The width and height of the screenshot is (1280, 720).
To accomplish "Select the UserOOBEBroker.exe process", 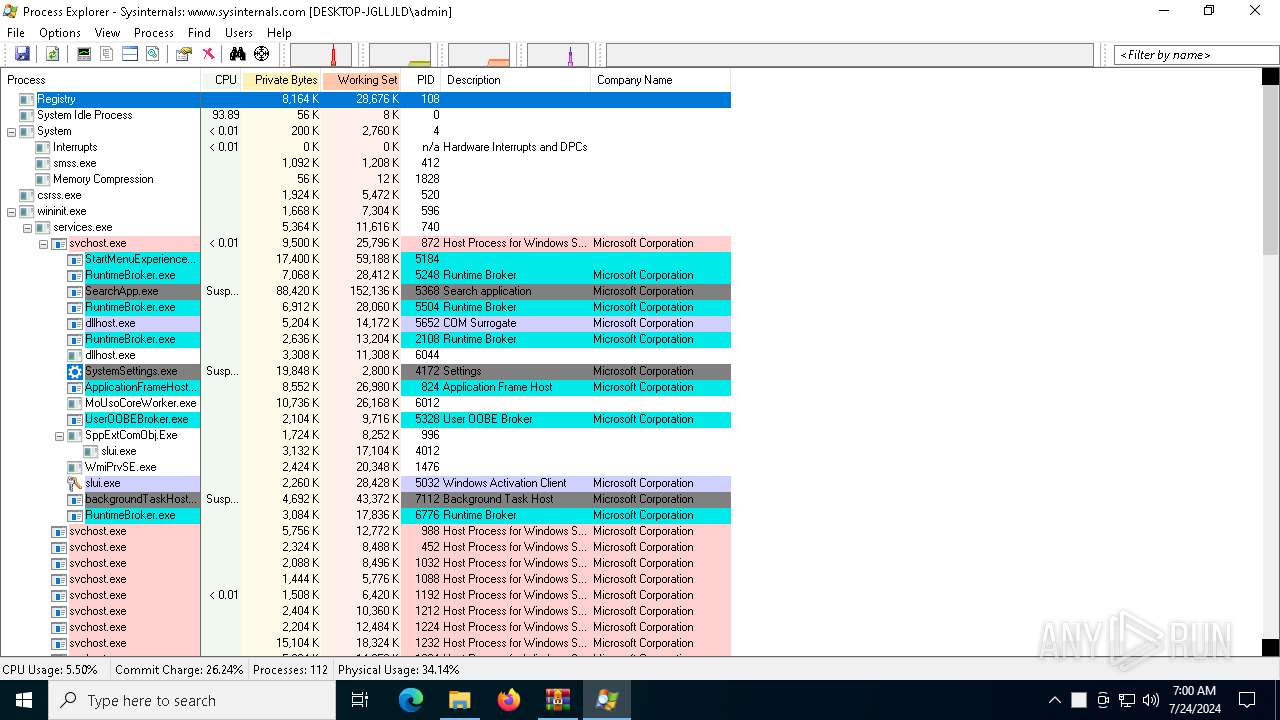I will tap(366, 419).
